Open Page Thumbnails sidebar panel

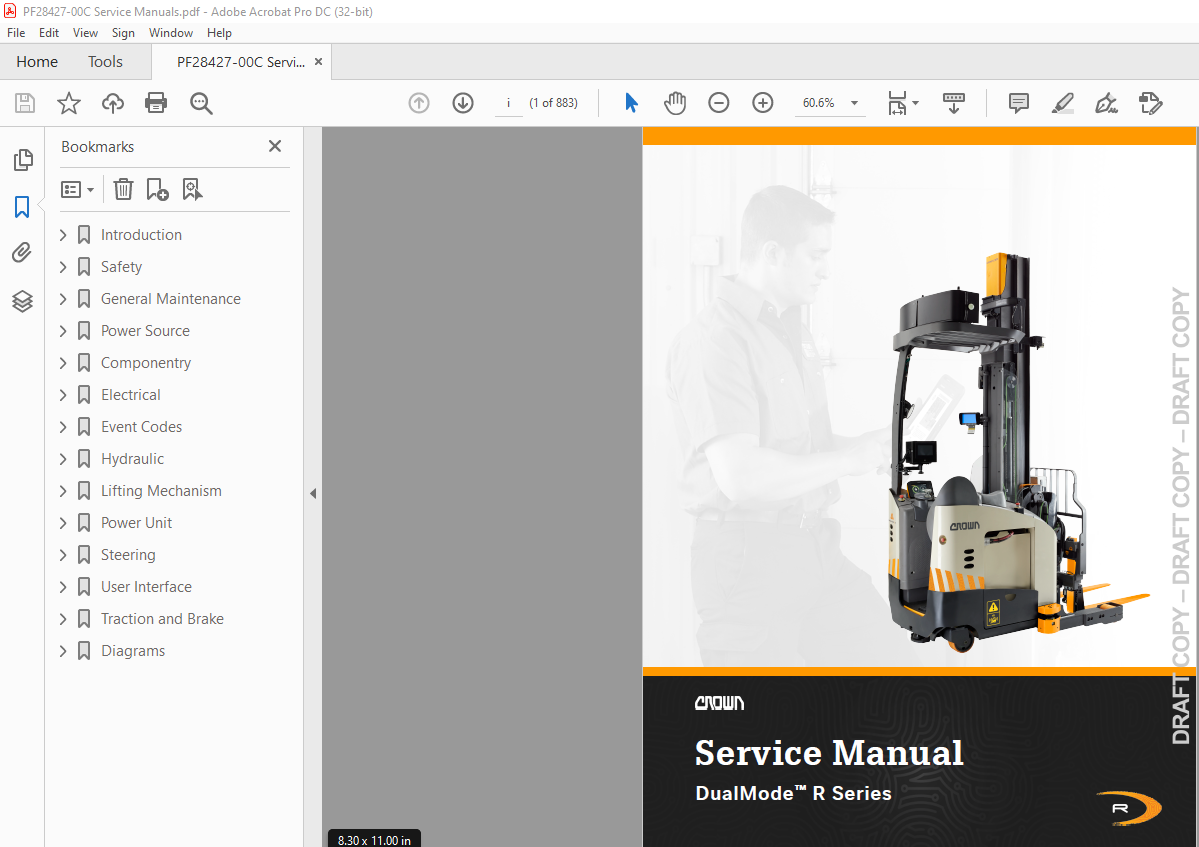pyautogui.click(x=23, y=160)
